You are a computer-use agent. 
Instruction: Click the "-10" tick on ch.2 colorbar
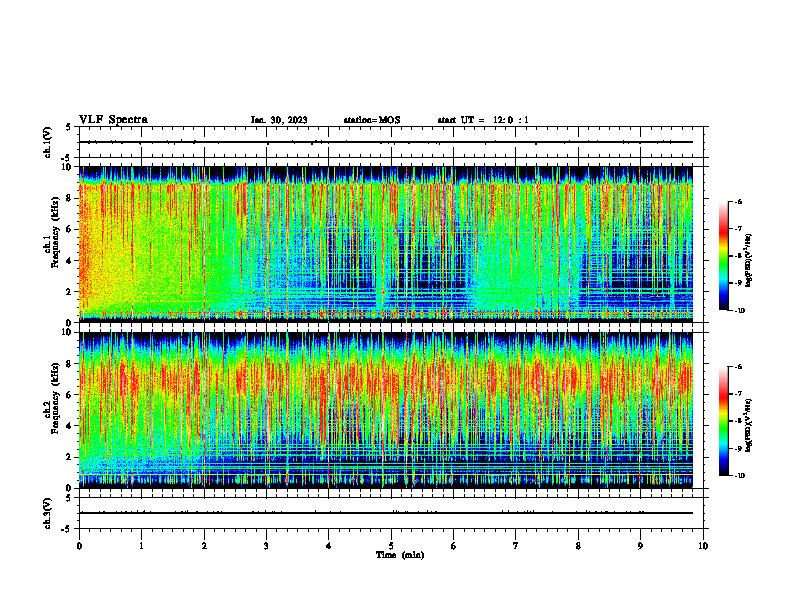(739, 476)
